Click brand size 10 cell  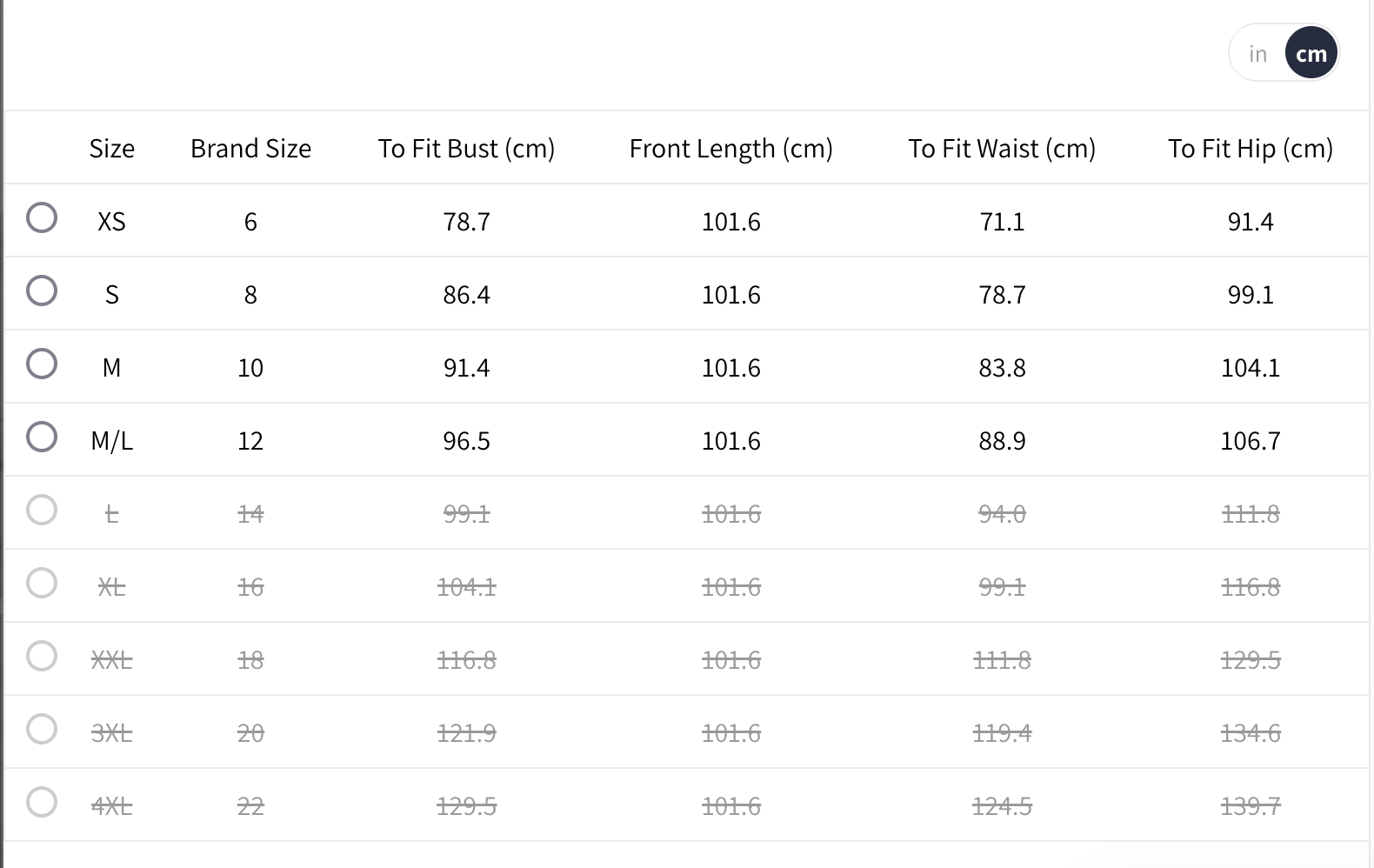point(250,368)
